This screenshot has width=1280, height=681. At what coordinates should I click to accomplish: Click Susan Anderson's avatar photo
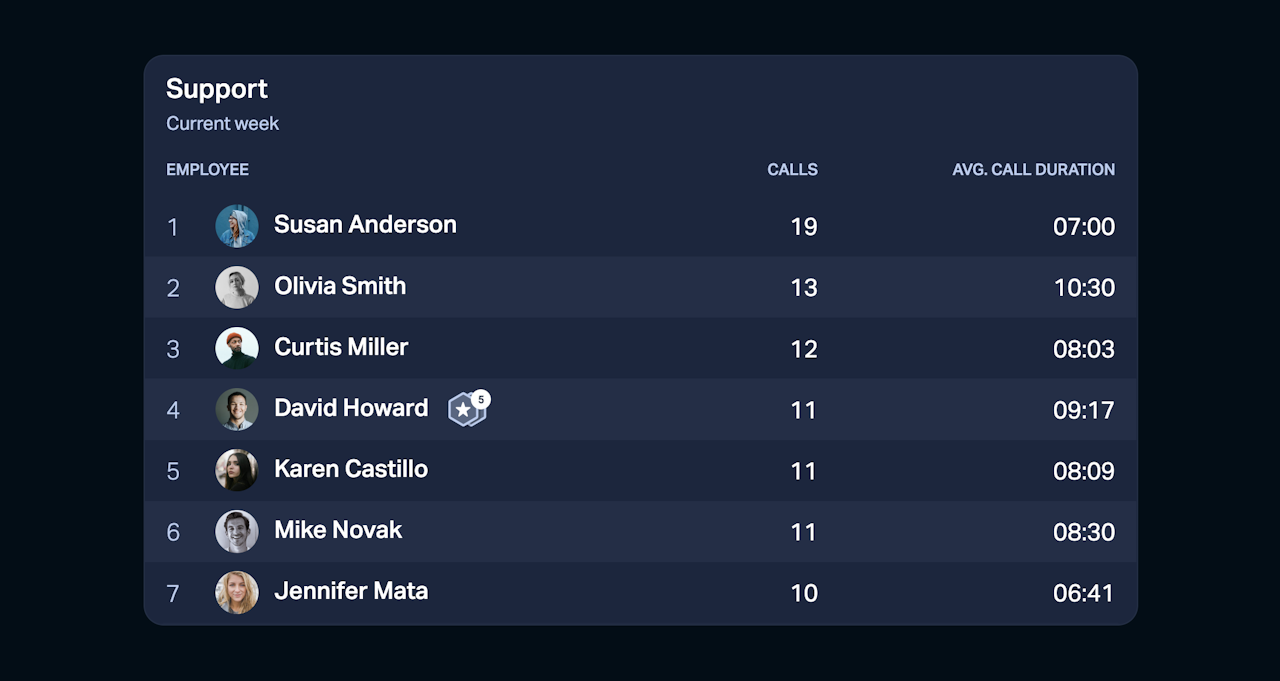click(237, 226)
